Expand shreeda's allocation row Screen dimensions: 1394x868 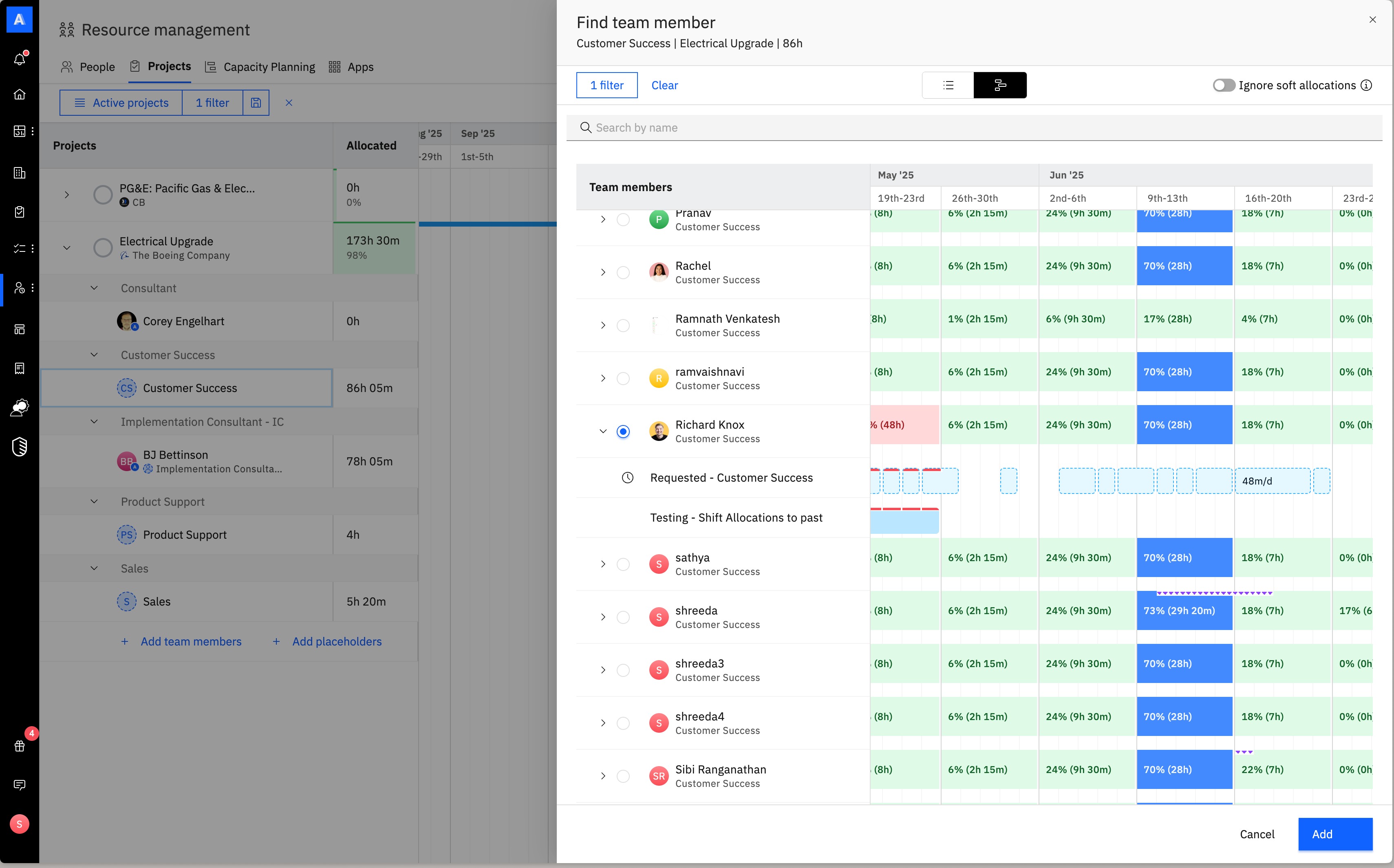tap(603, 617)
